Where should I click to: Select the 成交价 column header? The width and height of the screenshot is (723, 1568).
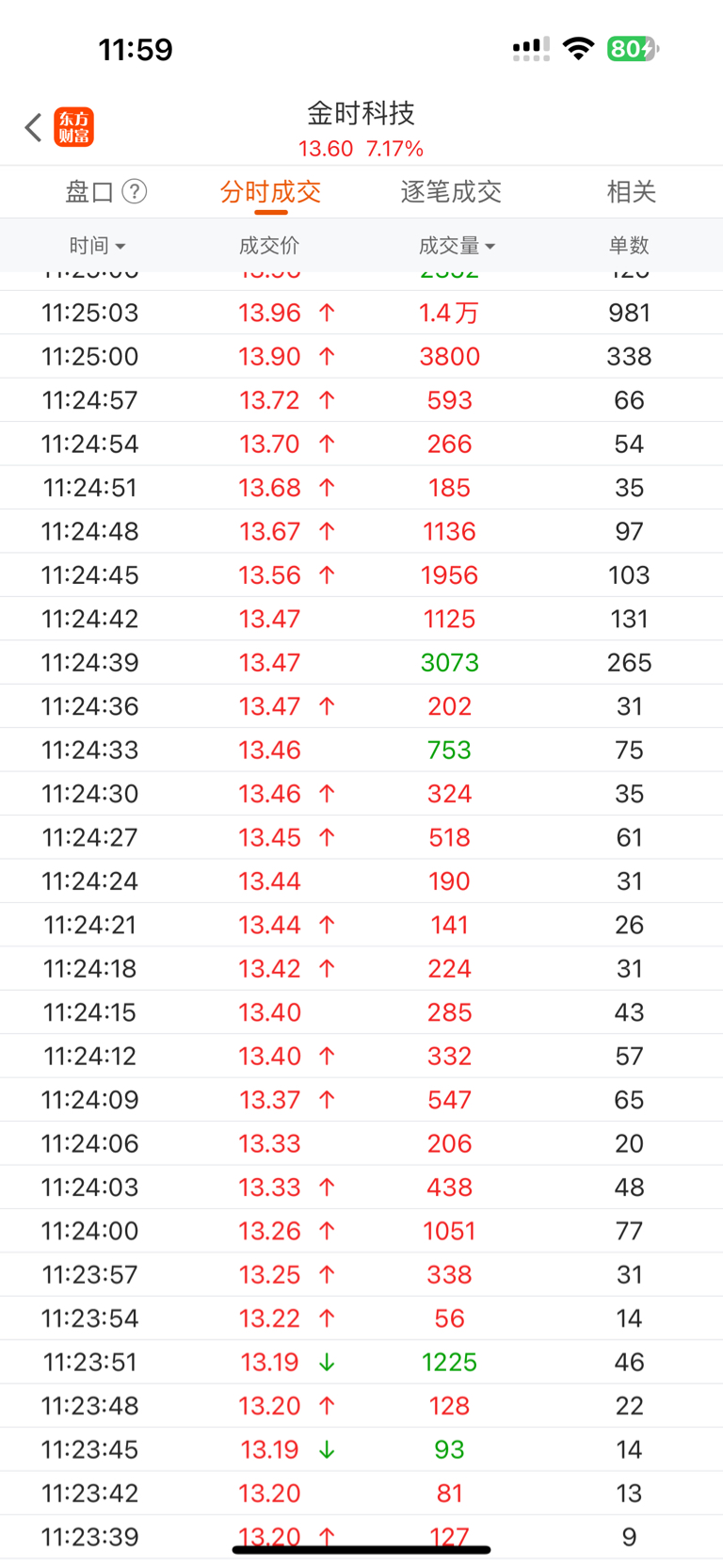point(269,246)
